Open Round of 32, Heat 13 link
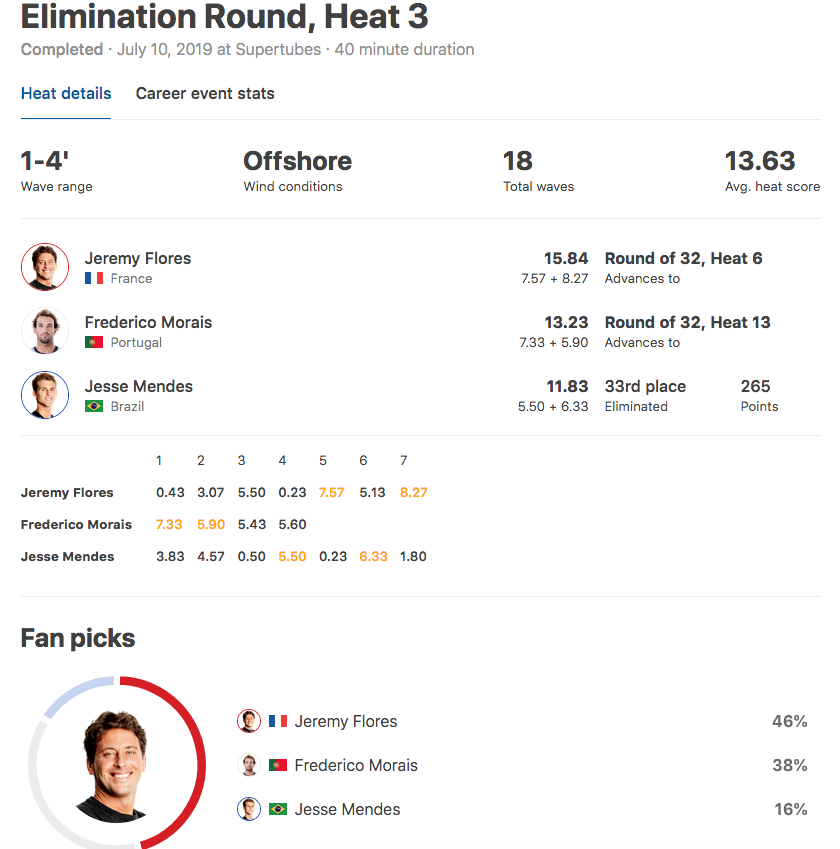Image resolution: width=840 pixels, height=849 pixels. pos(687,322)
